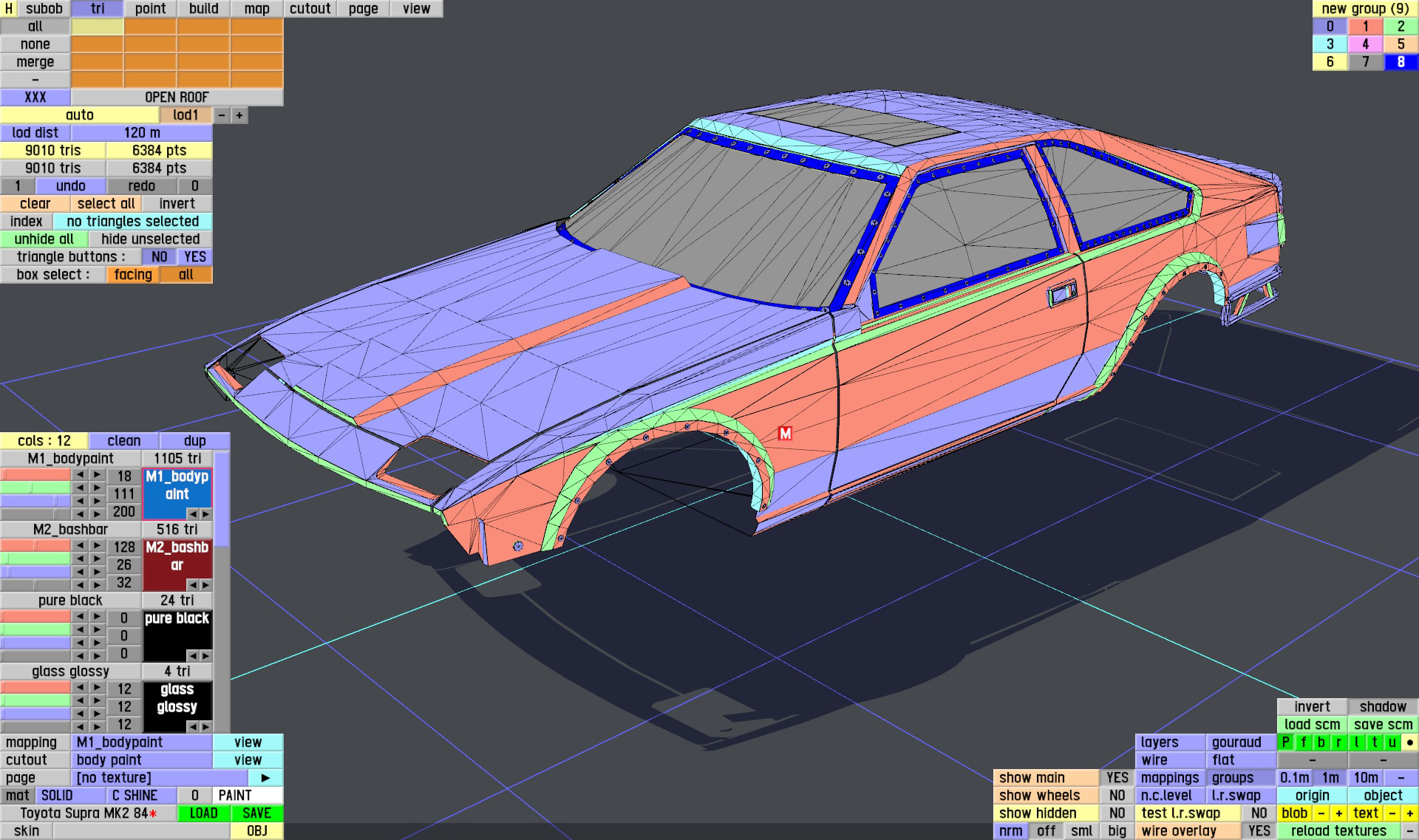Screen dimensions: 1419x840
Task: Open the cutout tab
Action: (x=310, y=9)
